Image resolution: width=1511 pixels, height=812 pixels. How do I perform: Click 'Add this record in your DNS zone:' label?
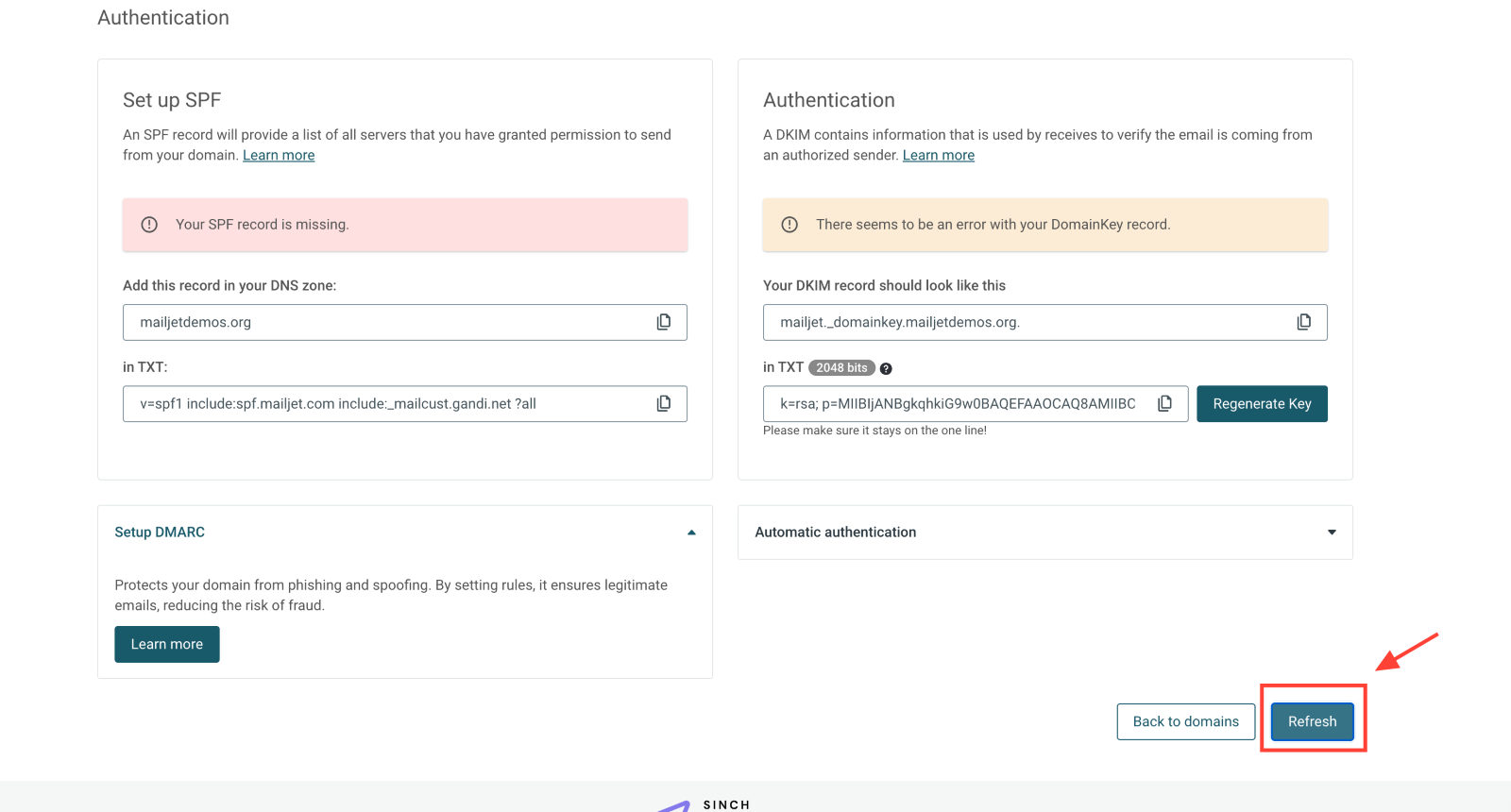pyautogui.click(x=229, y=285)
